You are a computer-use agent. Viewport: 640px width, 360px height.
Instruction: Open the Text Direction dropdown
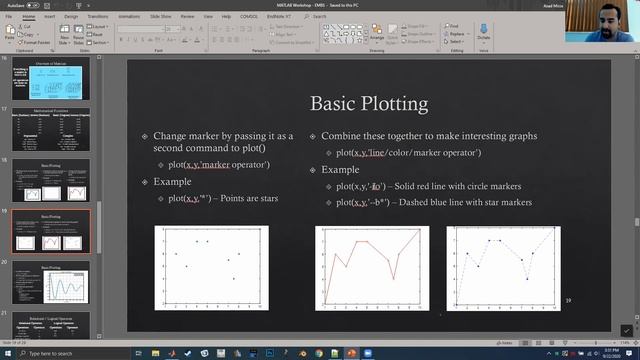click(x=287, y=26)
